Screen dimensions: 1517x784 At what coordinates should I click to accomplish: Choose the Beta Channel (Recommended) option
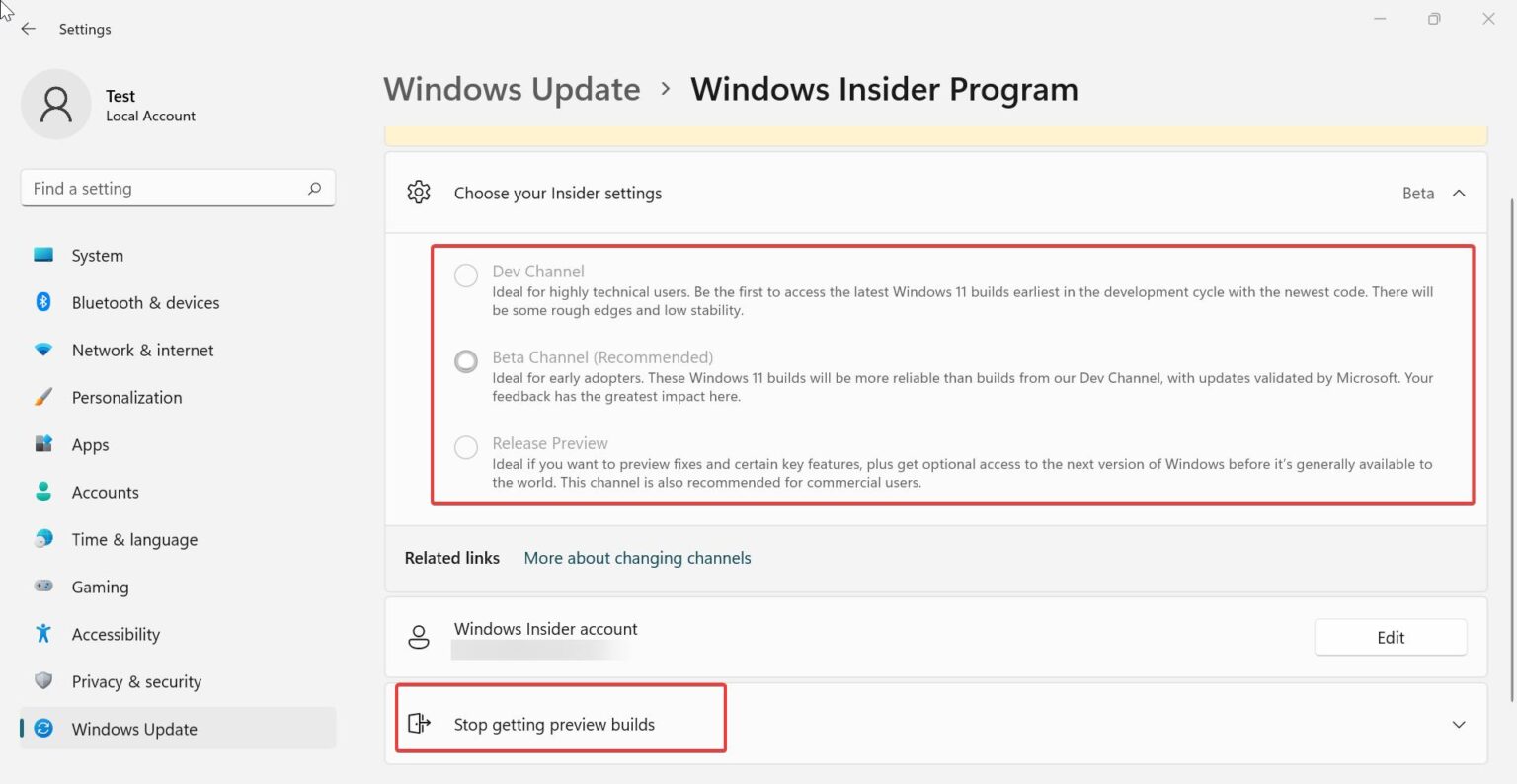tap(465, 361)
